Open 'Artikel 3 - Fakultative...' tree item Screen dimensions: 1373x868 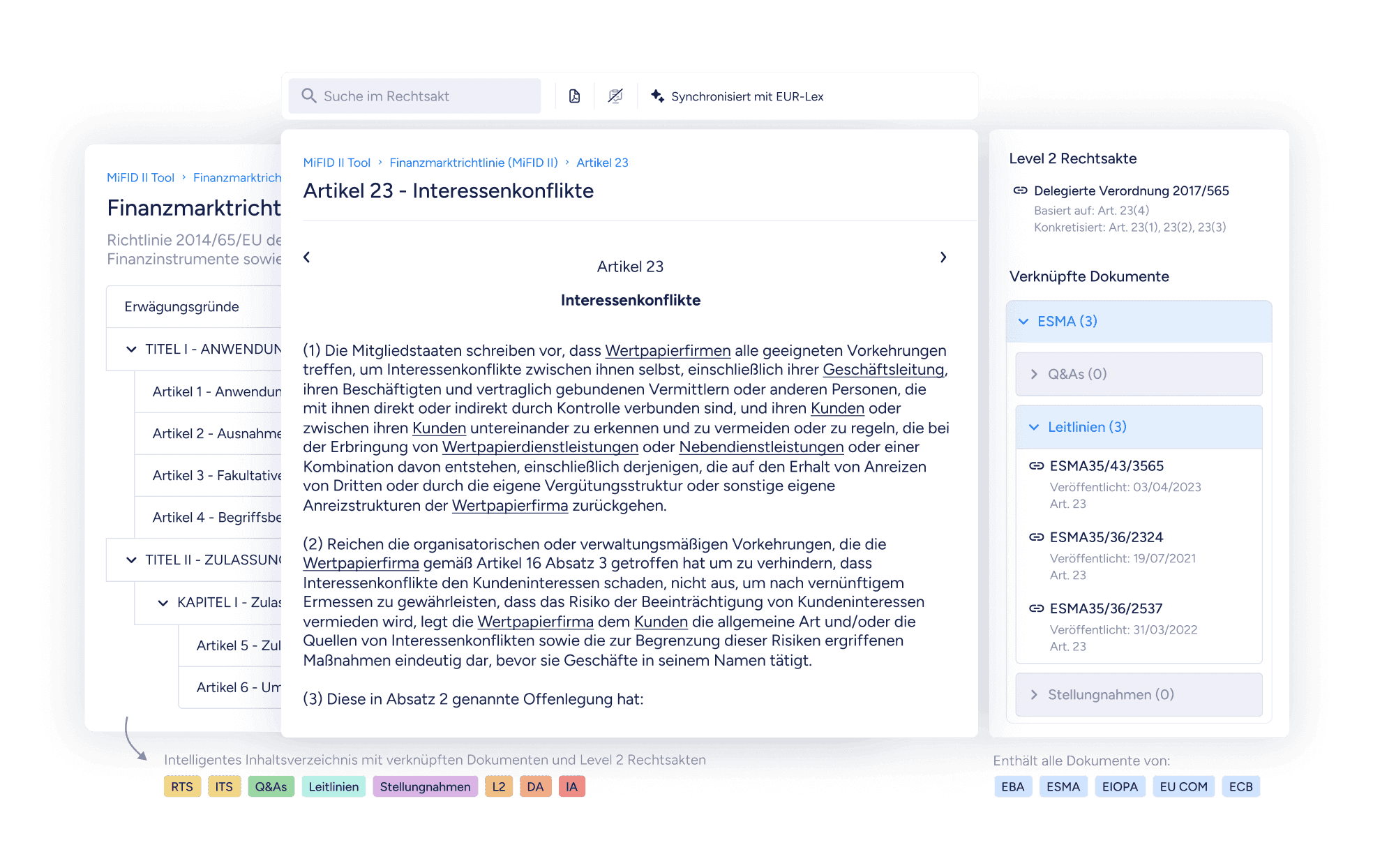(x=208, y=475)
